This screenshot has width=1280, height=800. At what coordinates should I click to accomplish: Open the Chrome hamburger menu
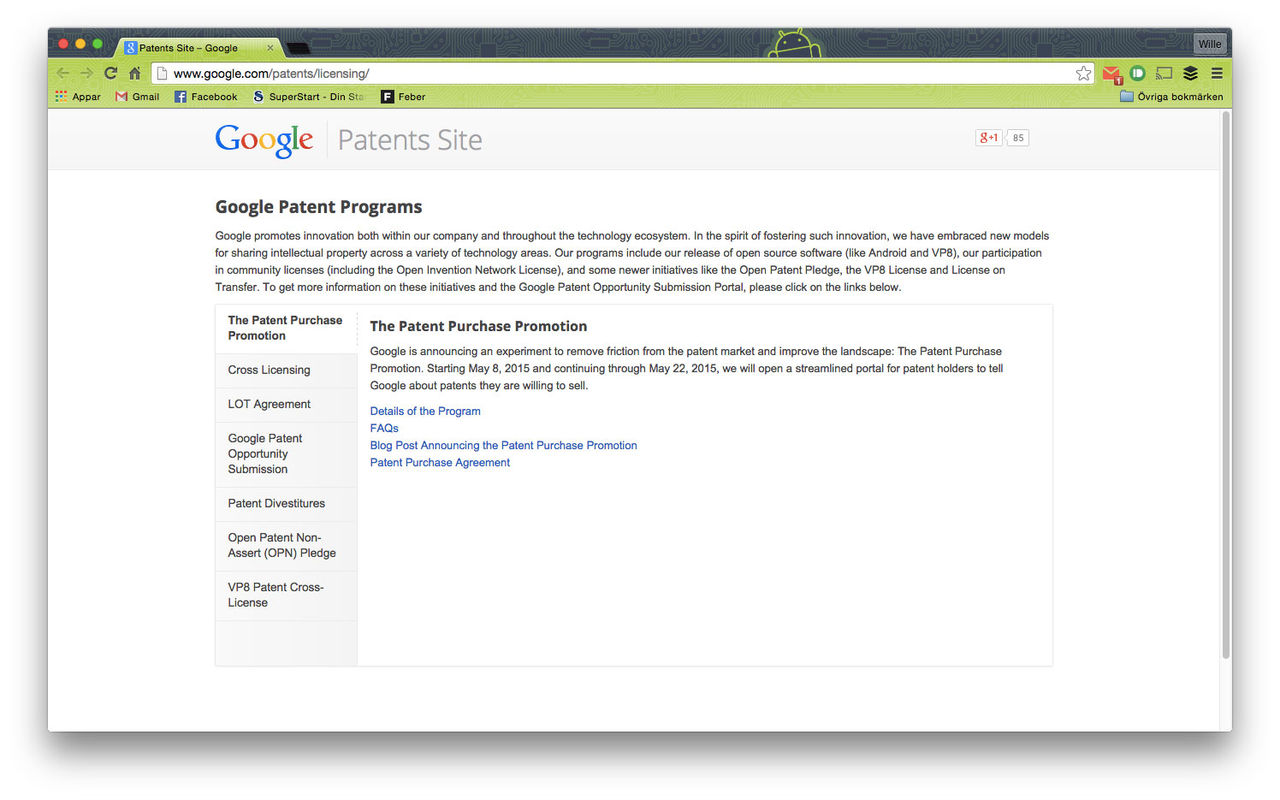(x=1216, y=73)
